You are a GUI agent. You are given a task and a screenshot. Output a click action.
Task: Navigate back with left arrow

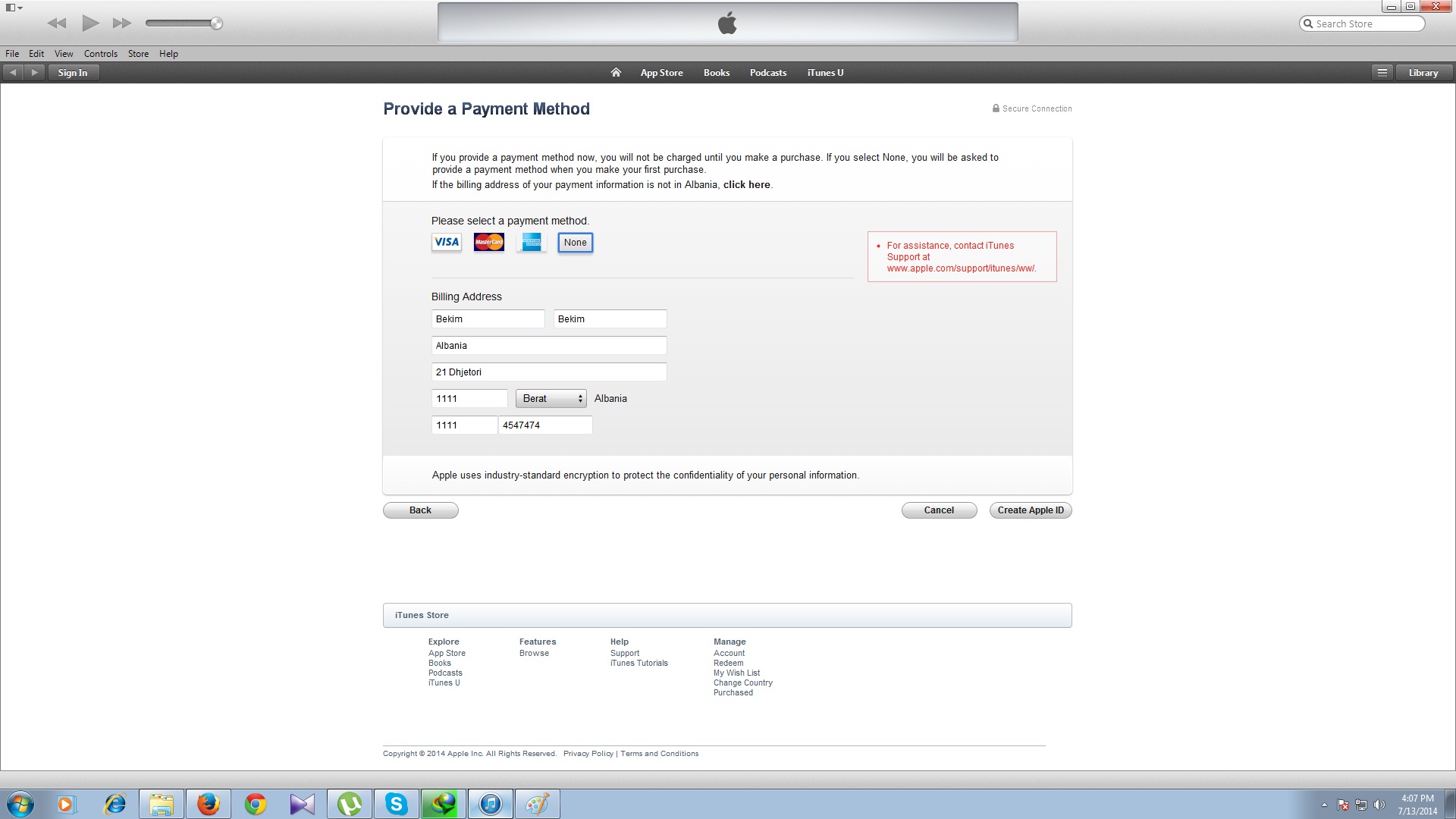pyautogui.click(x=13, y=73)
